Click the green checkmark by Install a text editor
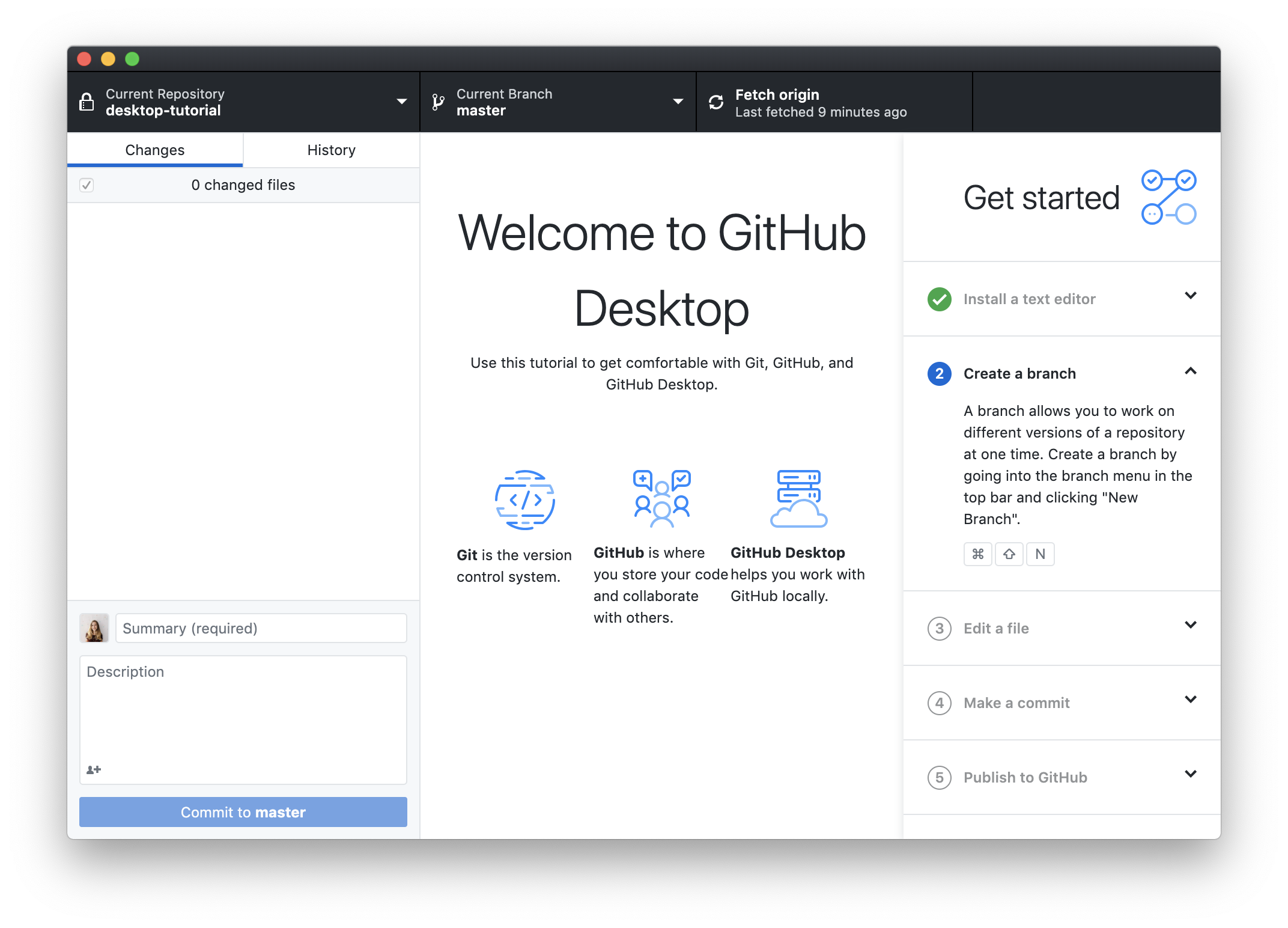 940,299
